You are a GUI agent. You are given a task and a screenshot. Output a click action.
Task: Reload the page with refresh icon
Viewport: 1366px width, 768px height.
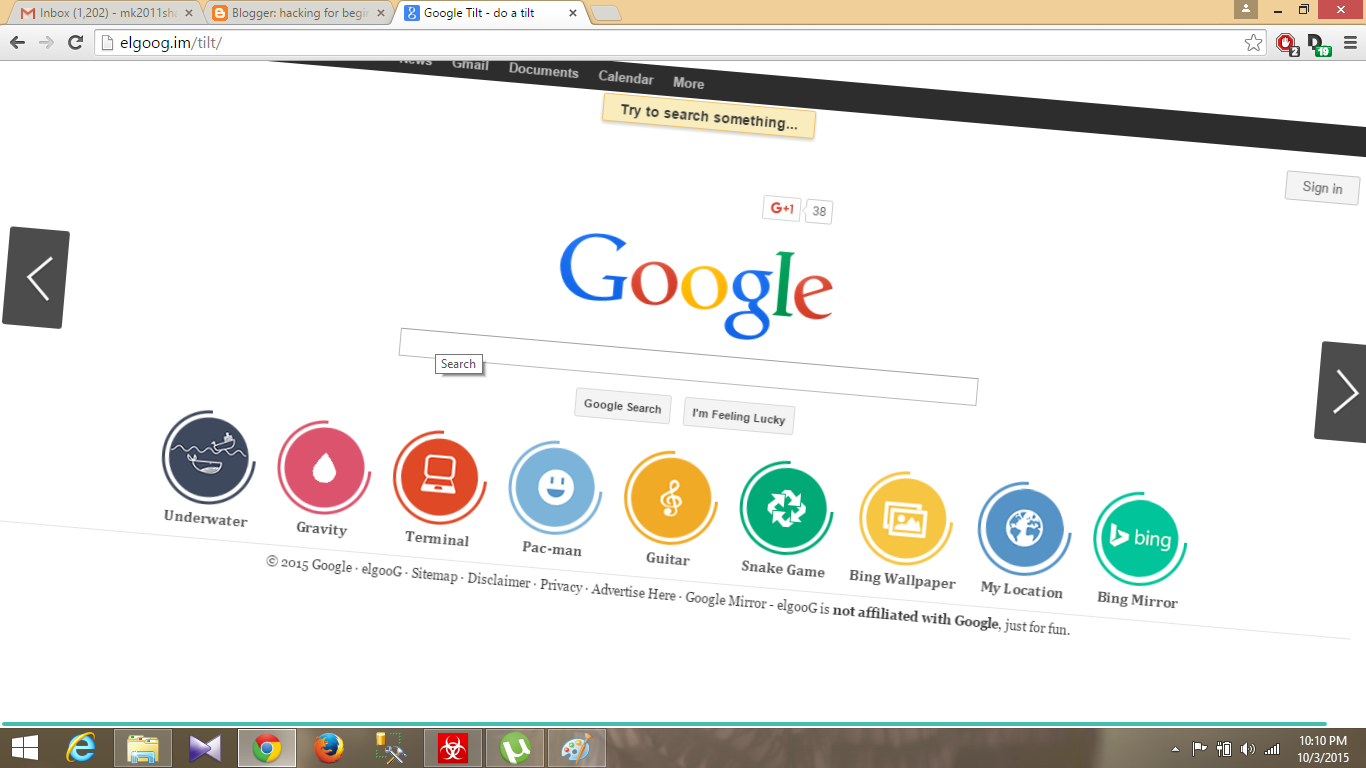(75, 42)
